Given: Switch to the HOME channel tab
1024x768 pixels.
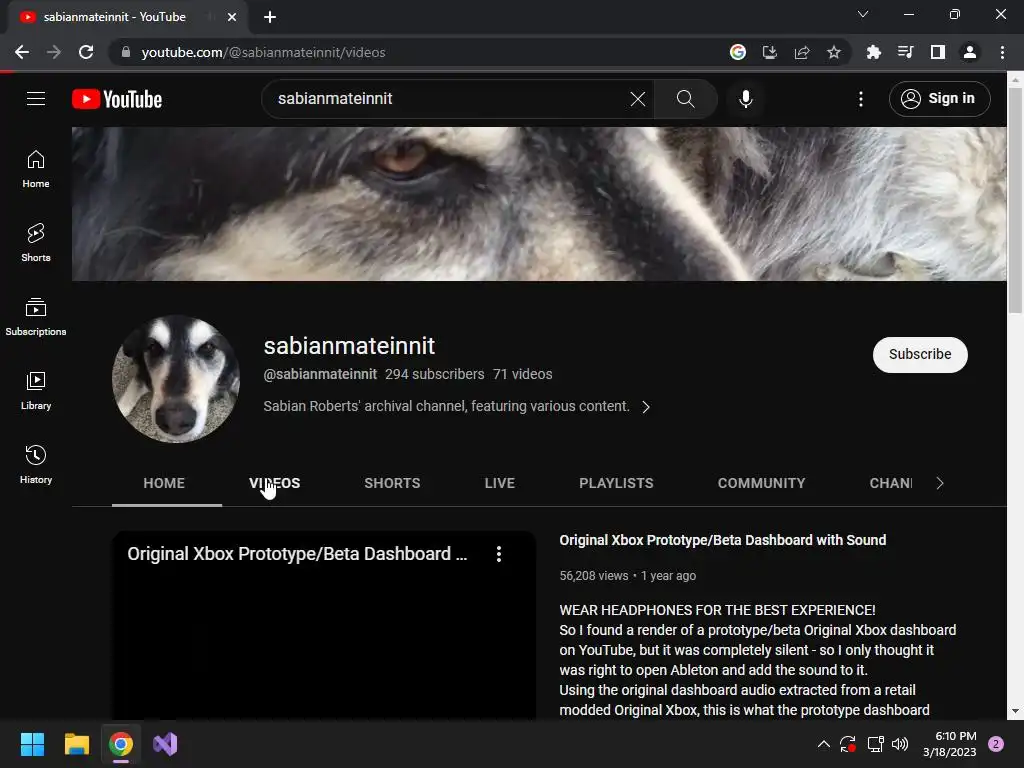Looking at the screenshot, I should click(x=164, y=483).
